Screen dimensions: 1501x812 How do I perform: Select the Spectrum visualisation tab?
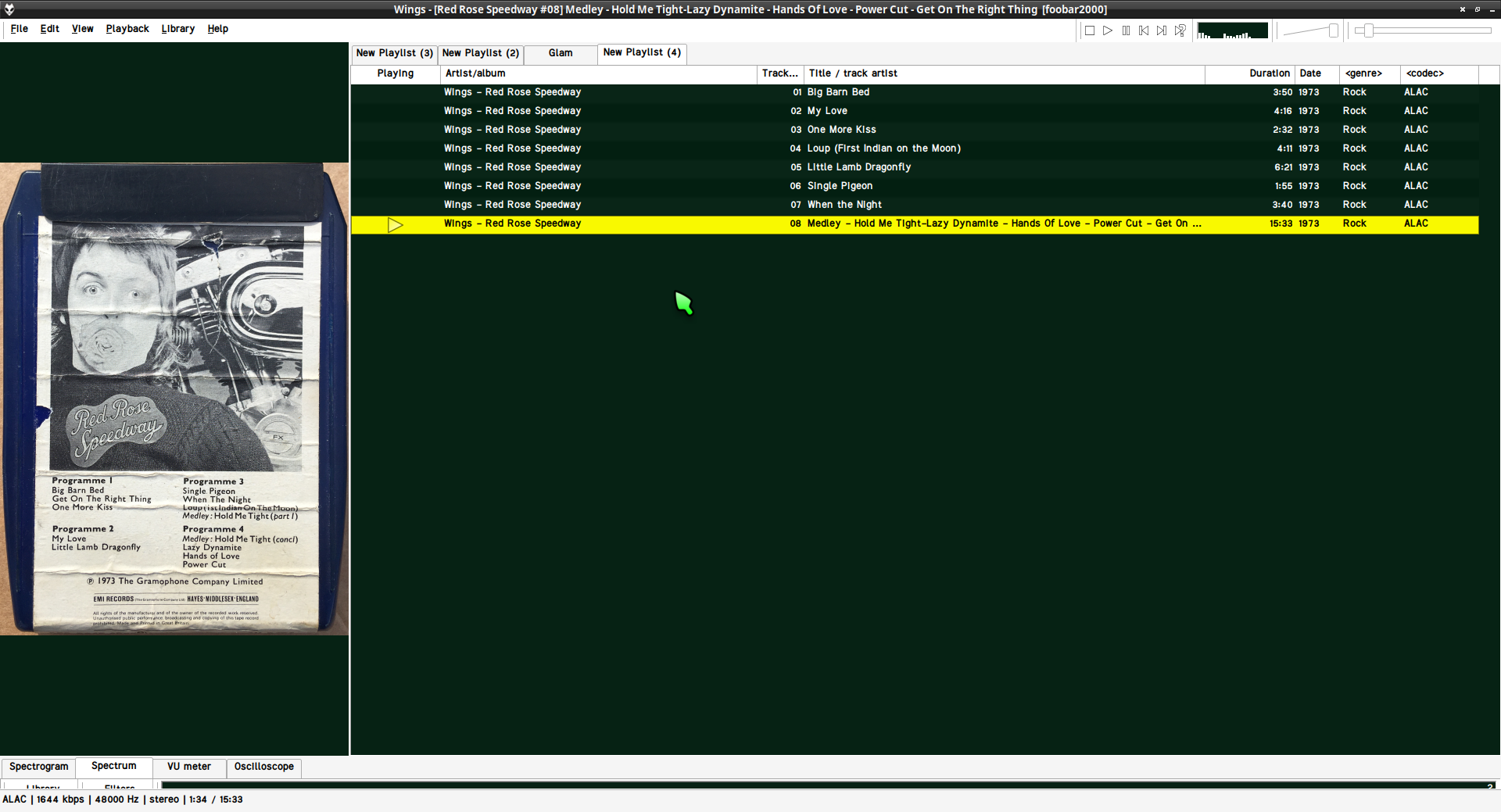tap(114, 766)
